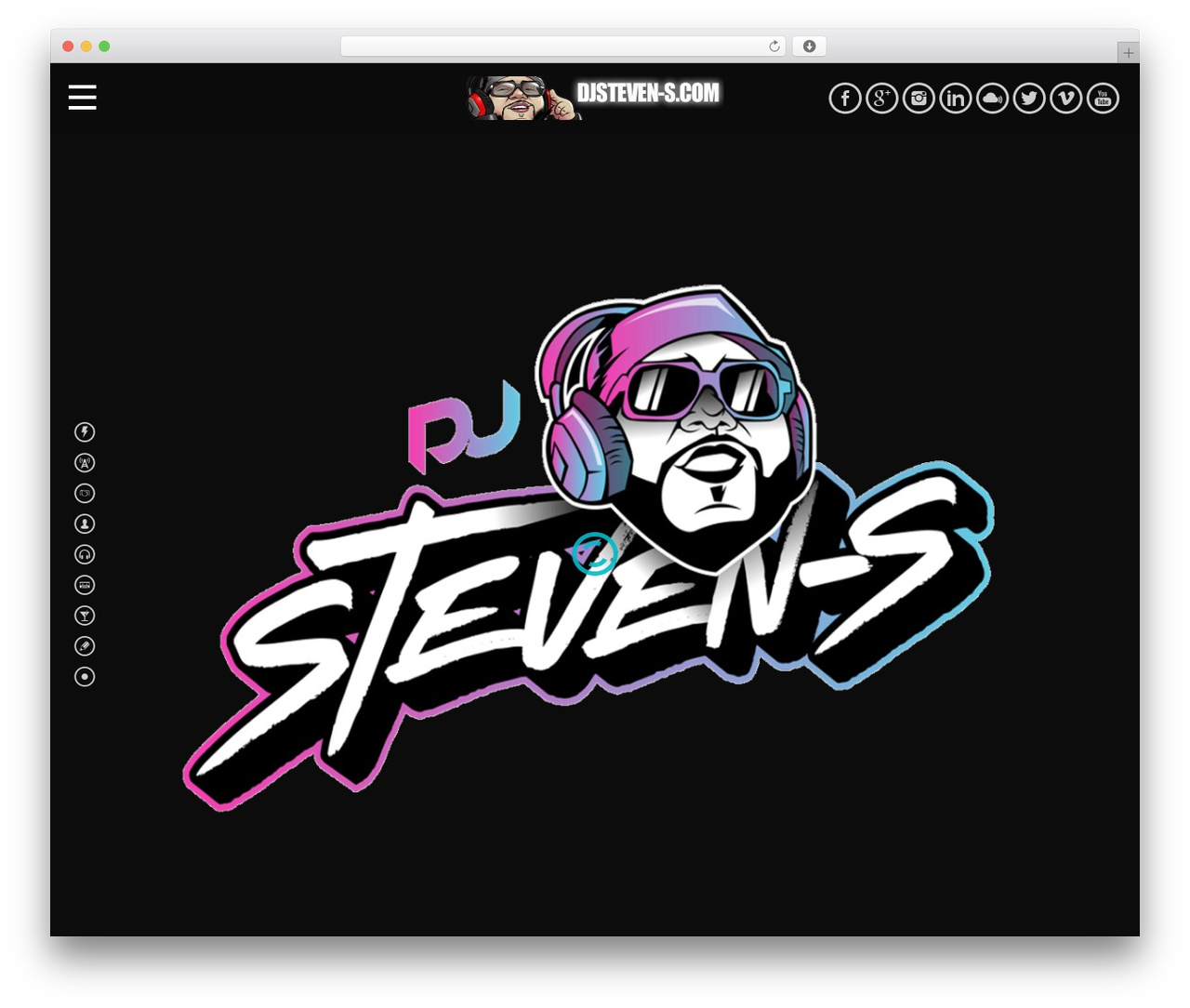
Task: Open the hamburger menu
Action: (82, 97)
